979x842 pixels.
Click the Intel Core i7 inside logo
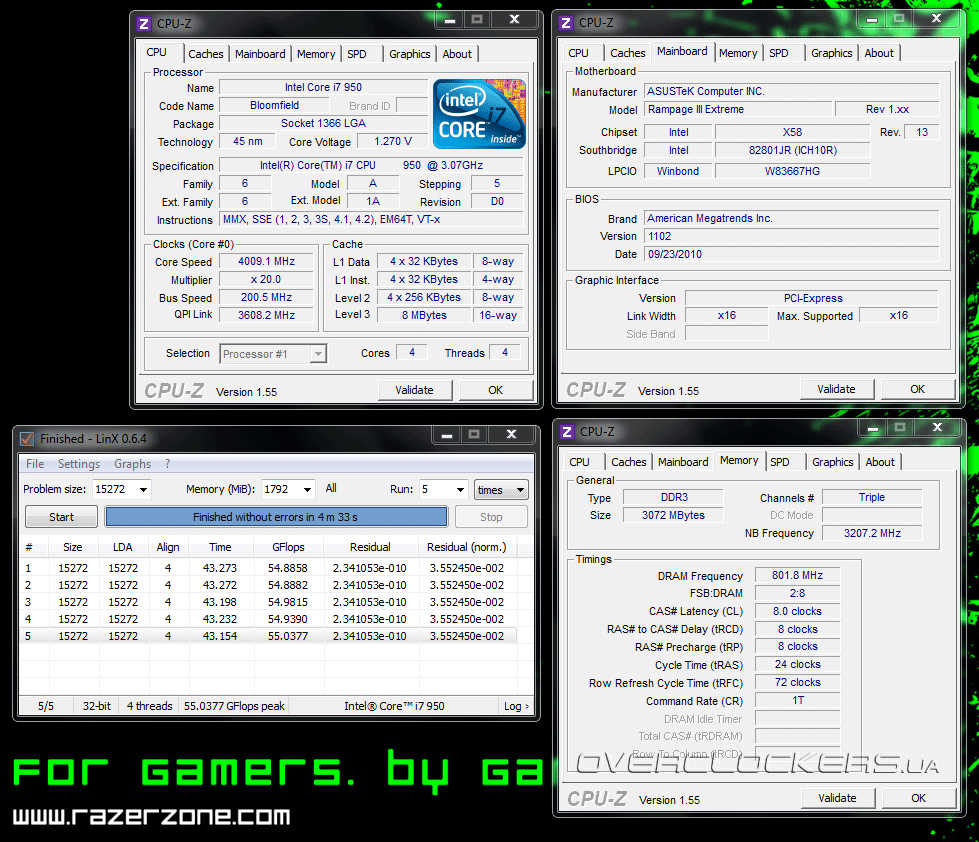(x=480, y=114)
